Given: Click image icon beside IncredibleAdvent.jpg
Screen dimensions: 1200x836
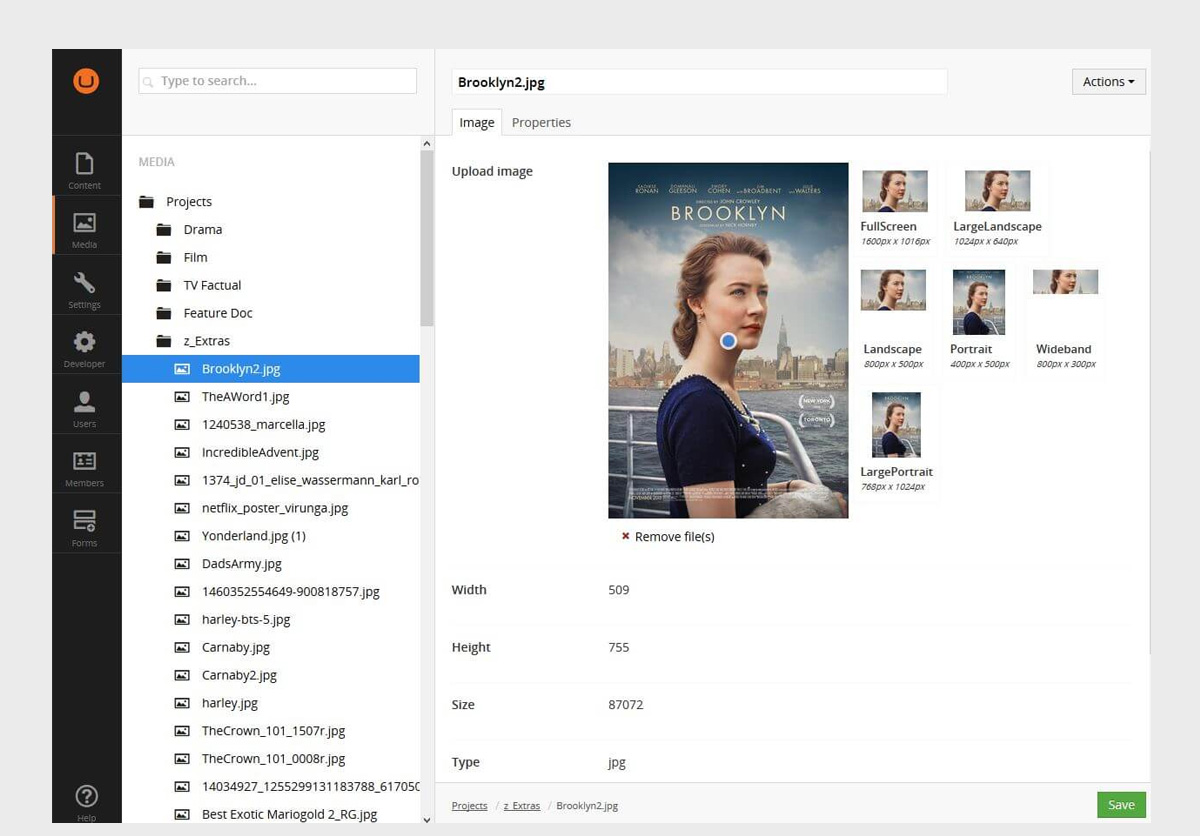Looking at the screenshot, I should click(x=182, y=453).
